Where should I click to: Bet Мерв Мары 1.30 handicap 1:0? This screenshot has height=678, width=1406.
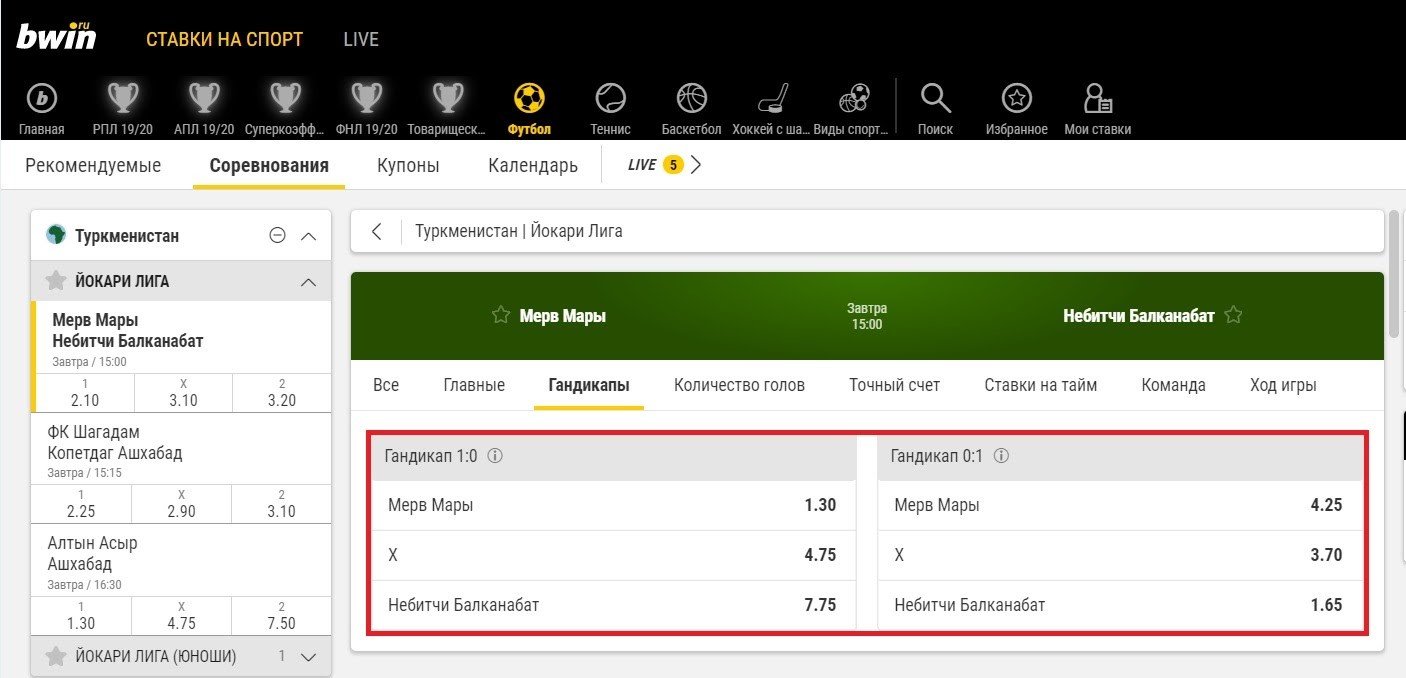(x=613, y=505)
